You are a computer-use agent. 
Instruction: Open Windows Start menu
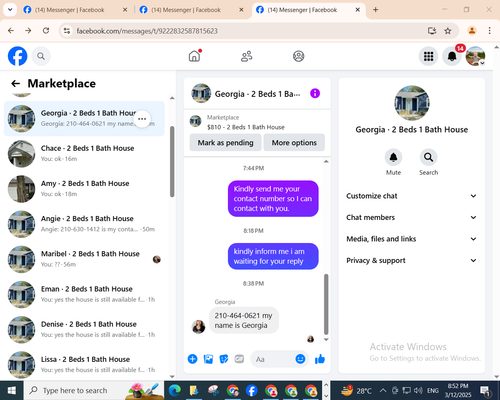tap(12, 390)
